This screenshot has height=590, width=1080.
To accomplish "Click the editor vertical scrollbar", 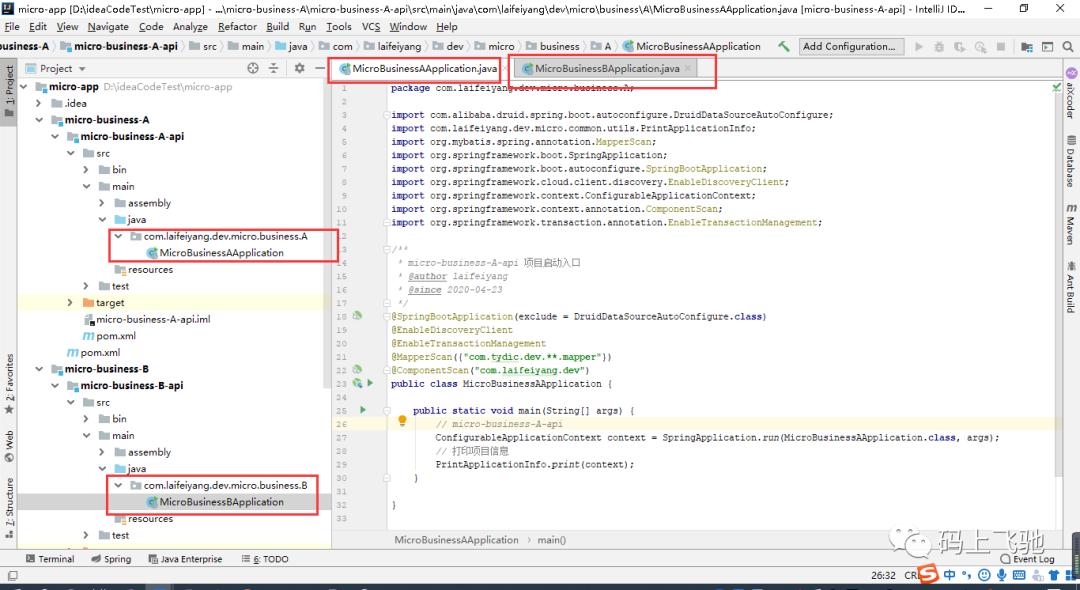I will [1059, 275].
